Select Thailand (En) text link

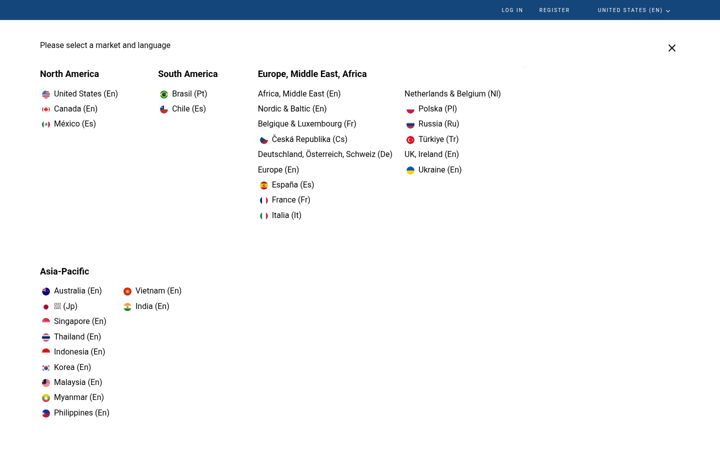(x=77, y=337)
